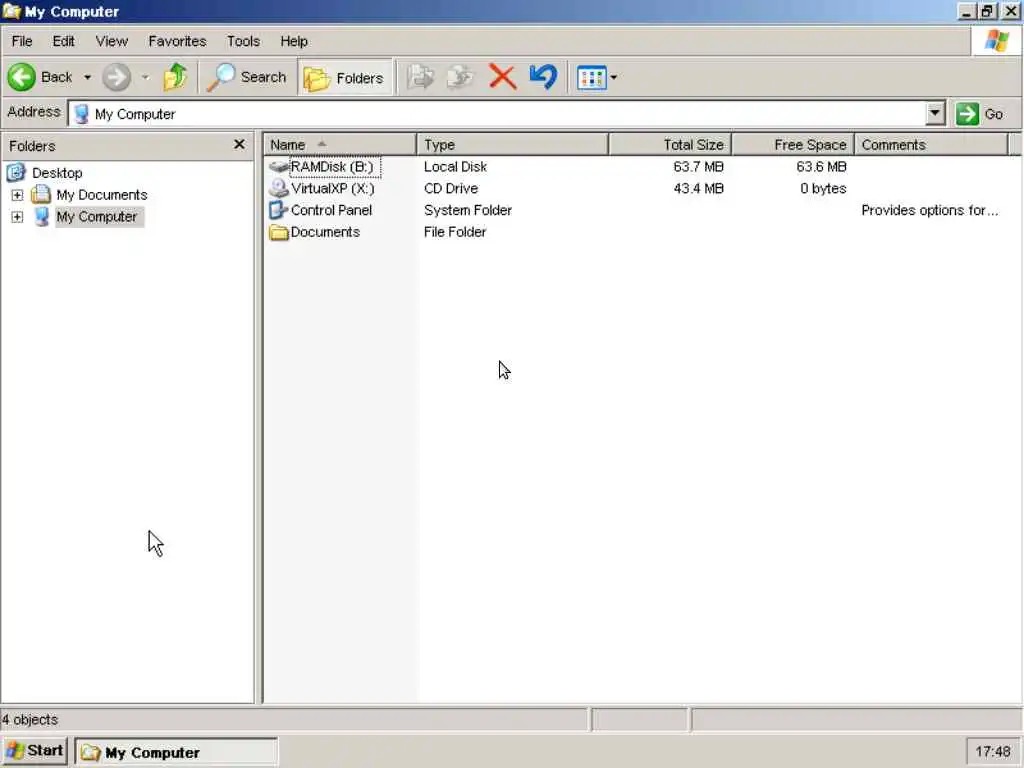Click the 0 bytes free space cell

pos(823,188)
